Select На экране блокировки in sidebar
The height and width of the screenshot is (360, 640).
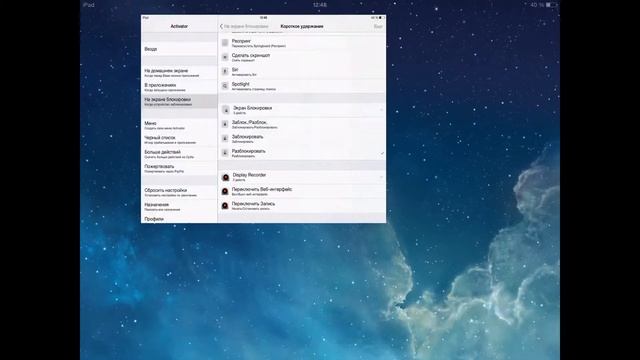(x=179, y=101)
